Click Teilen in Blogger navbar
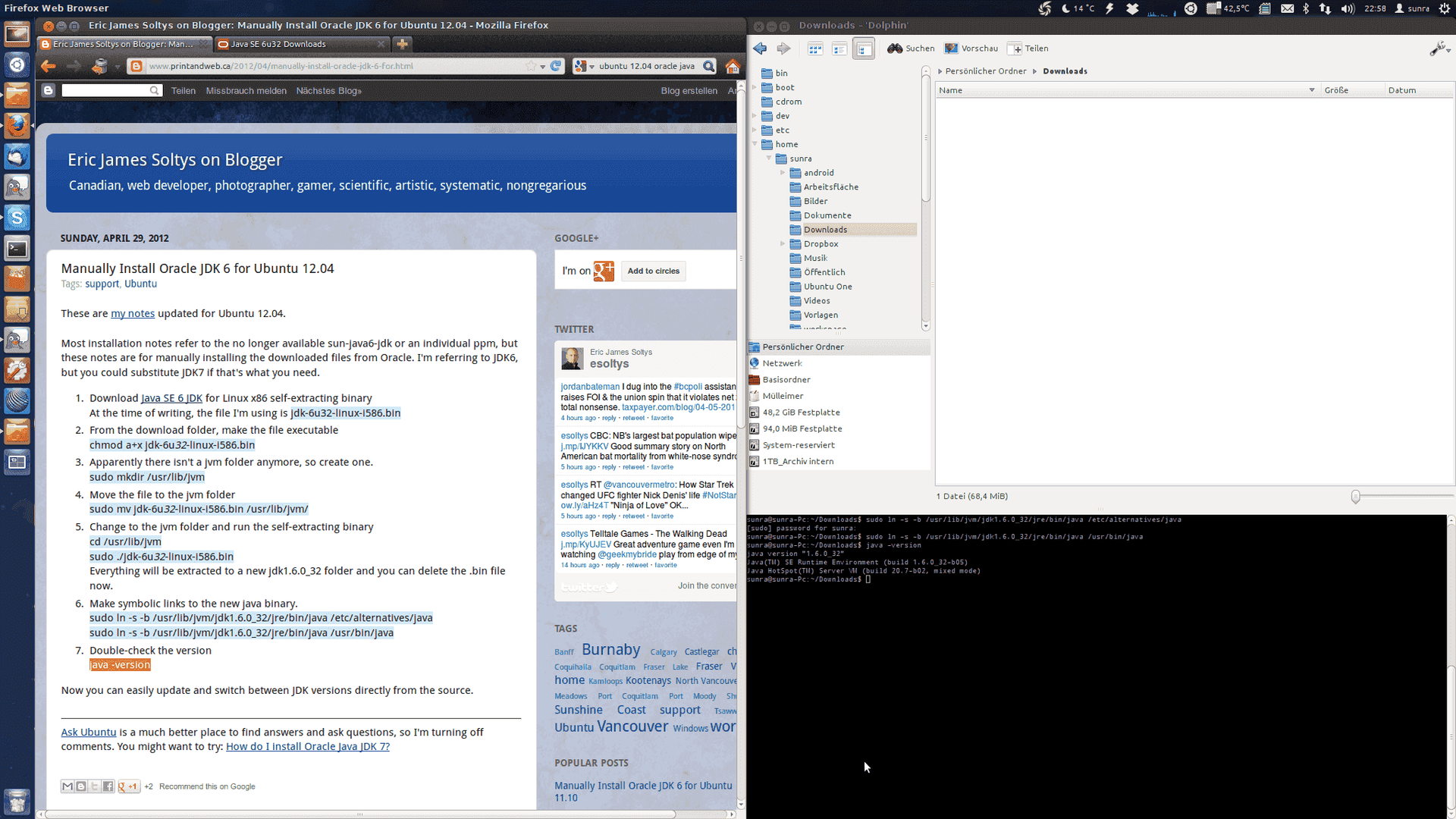Image resolution: width=1456 pixels, height=819 pixels. pos(183,91)
